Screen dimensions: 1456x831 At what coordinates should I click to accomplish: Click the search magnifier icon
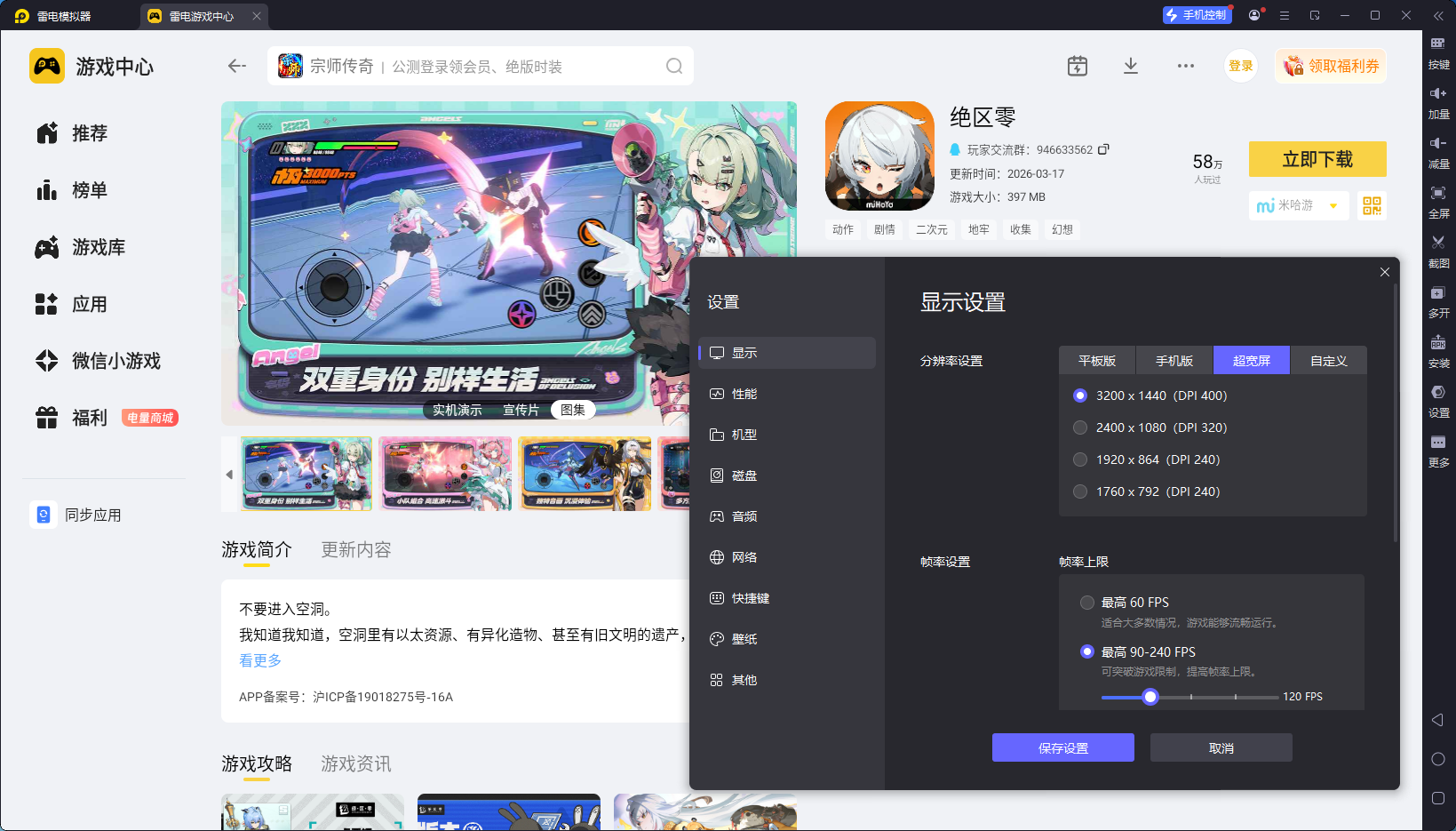click(674, 66)
